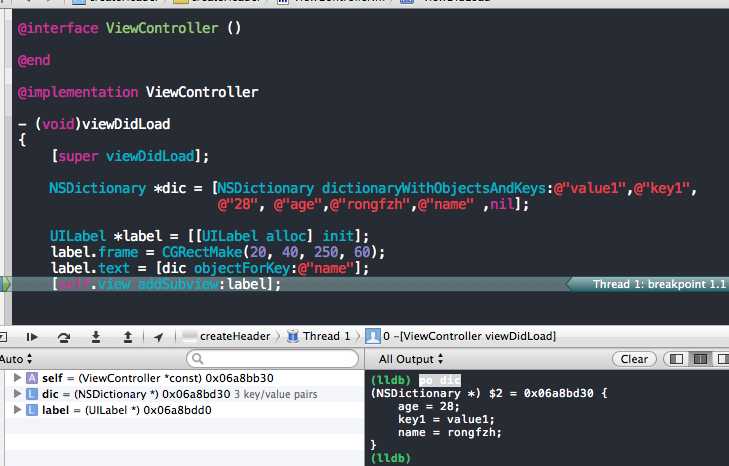Click the local variable icon beside label
The width and height of the screenshot is (729, 466).
tap(32, 410)
